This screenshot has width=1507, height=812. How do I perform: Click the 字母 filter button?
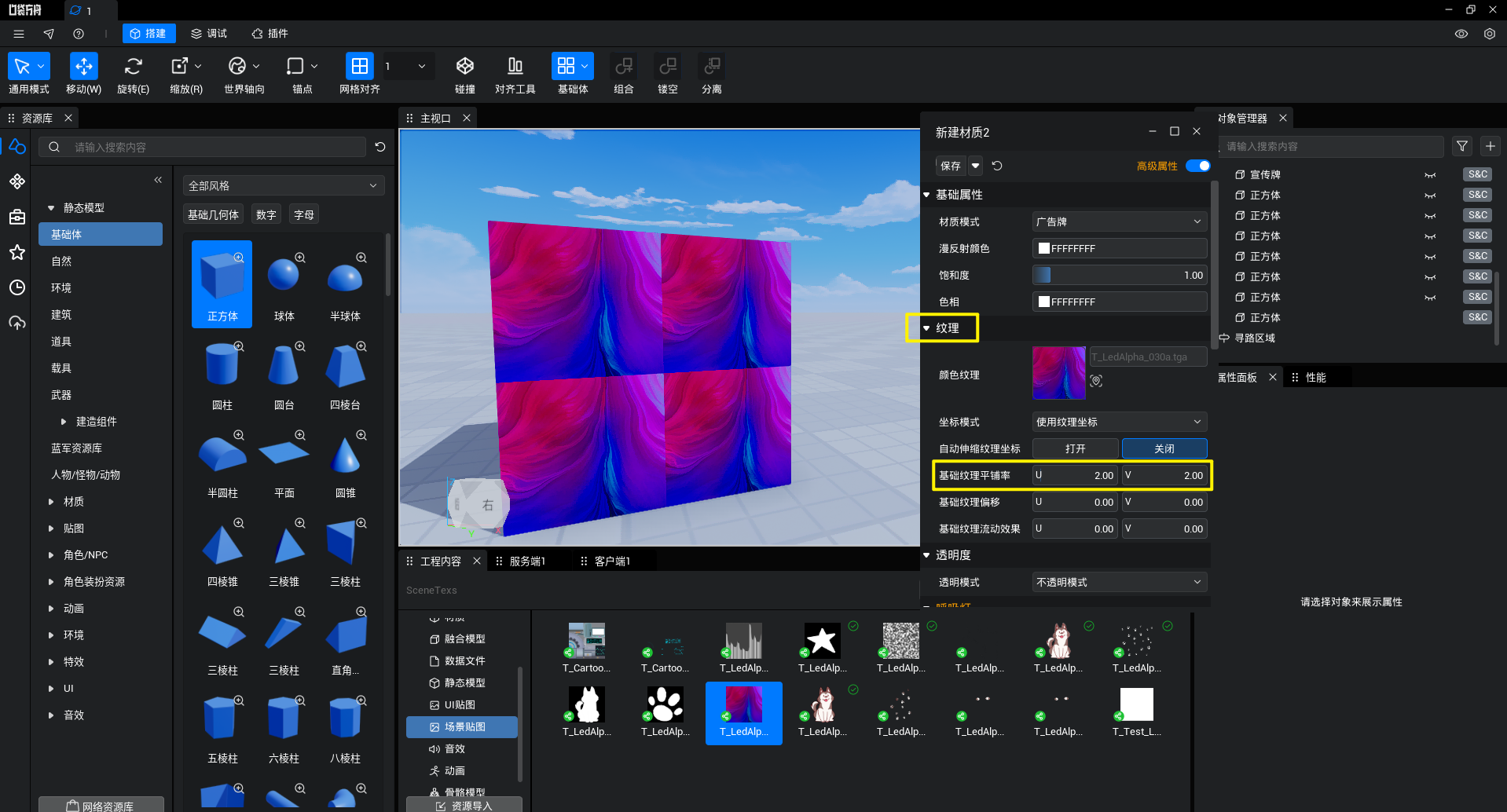tap(304, 215)
